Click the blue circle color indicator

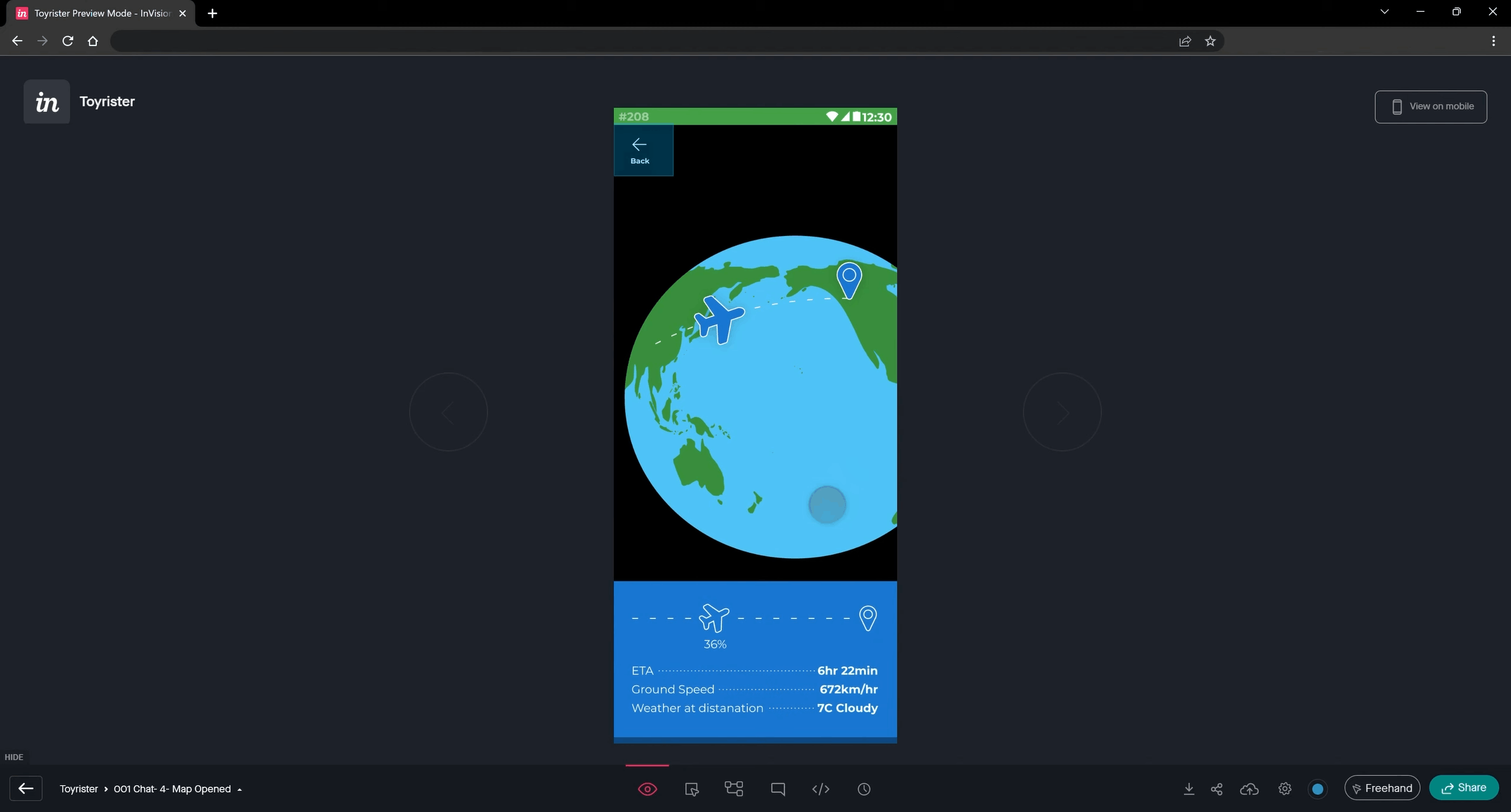(x=1317, y=789)
